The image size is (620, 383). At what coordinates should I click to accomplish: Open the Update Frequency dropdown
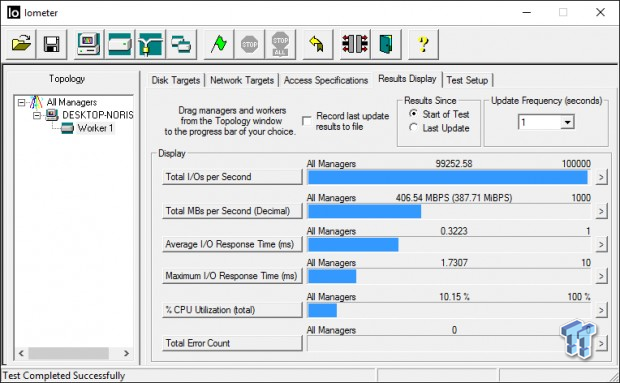[567, 122]
